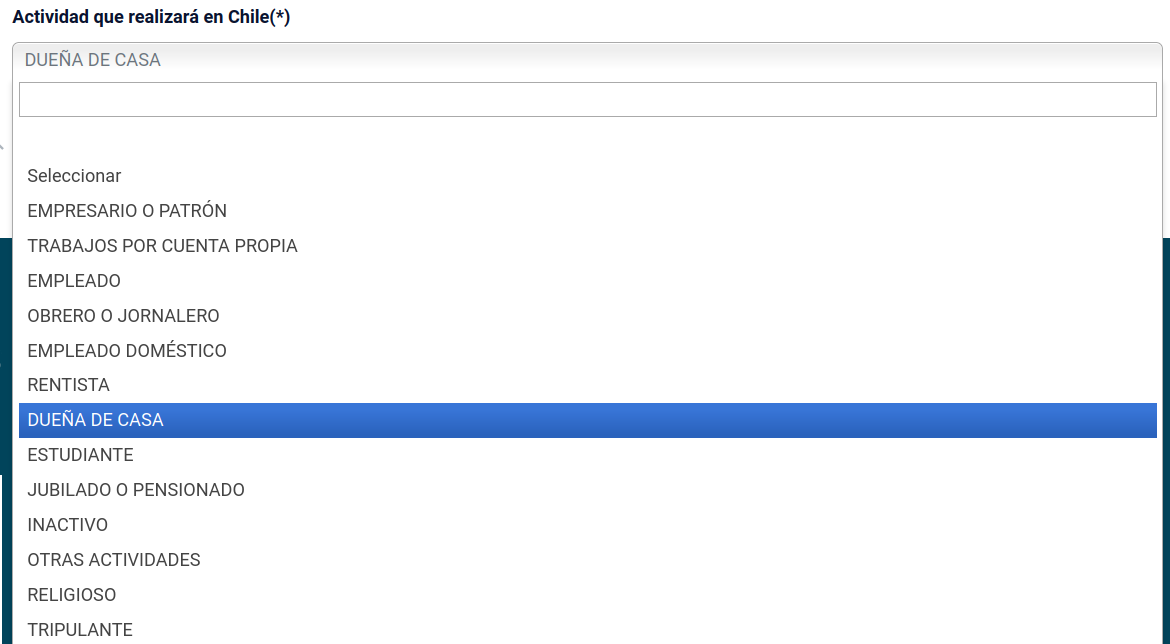
Task: Choose TRIPULANTE from the list
Action: click(80, 630)
